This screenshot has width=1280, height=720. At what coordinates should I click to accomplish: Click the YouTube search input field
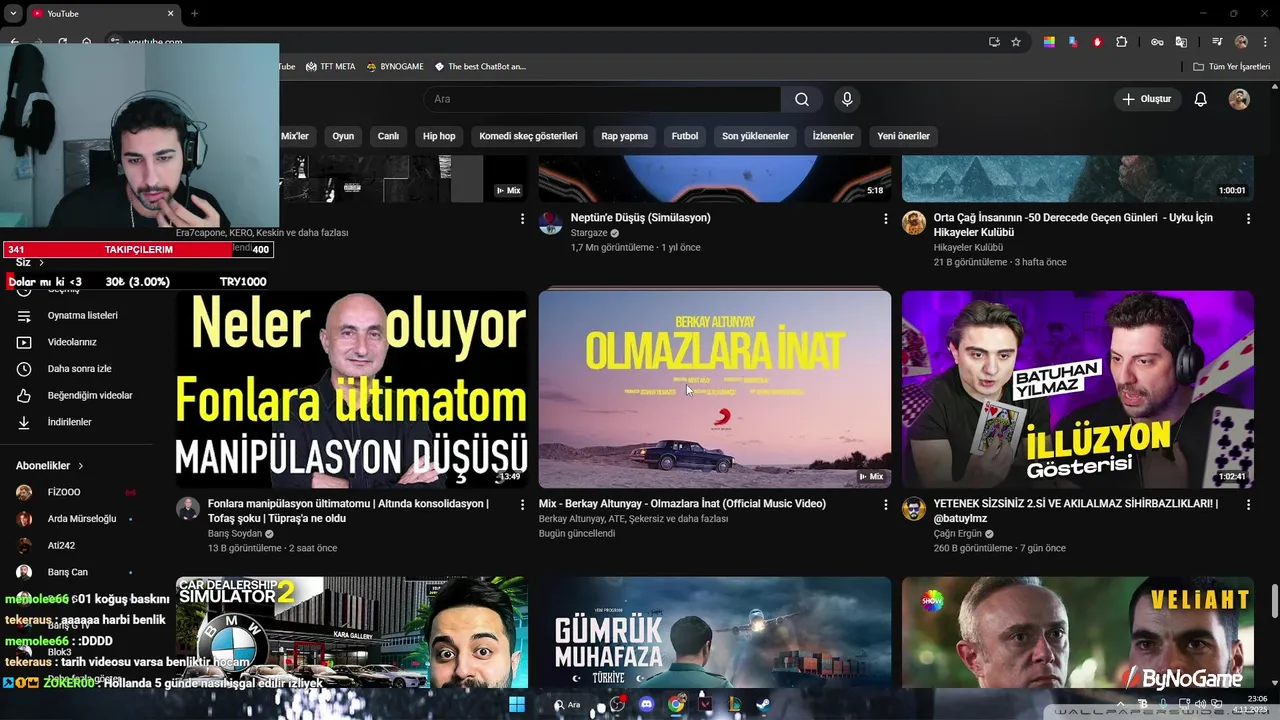point(602,99)
